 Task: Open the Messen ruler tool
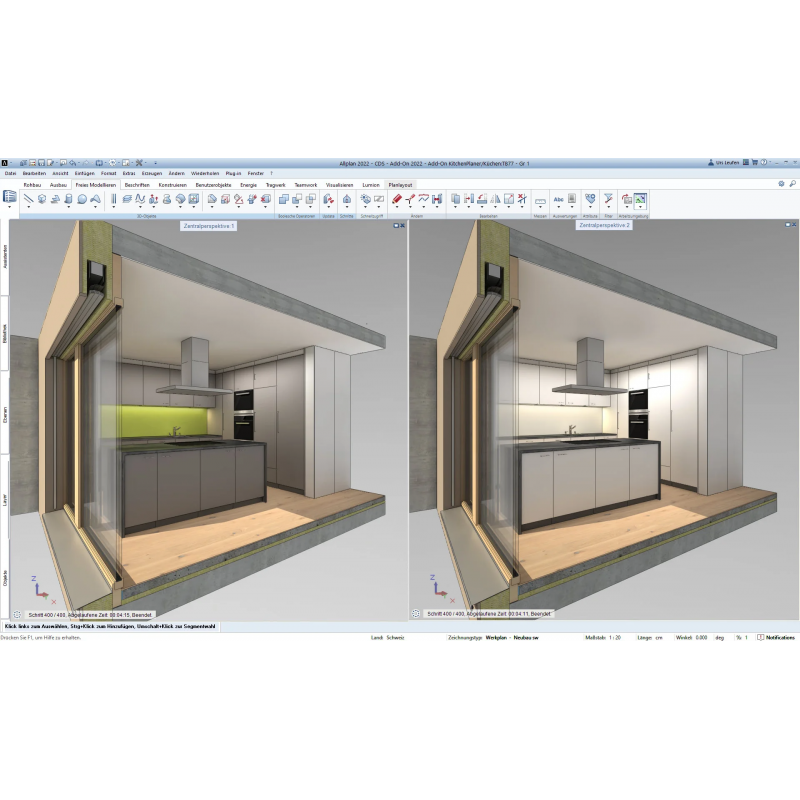coord(540,200)
